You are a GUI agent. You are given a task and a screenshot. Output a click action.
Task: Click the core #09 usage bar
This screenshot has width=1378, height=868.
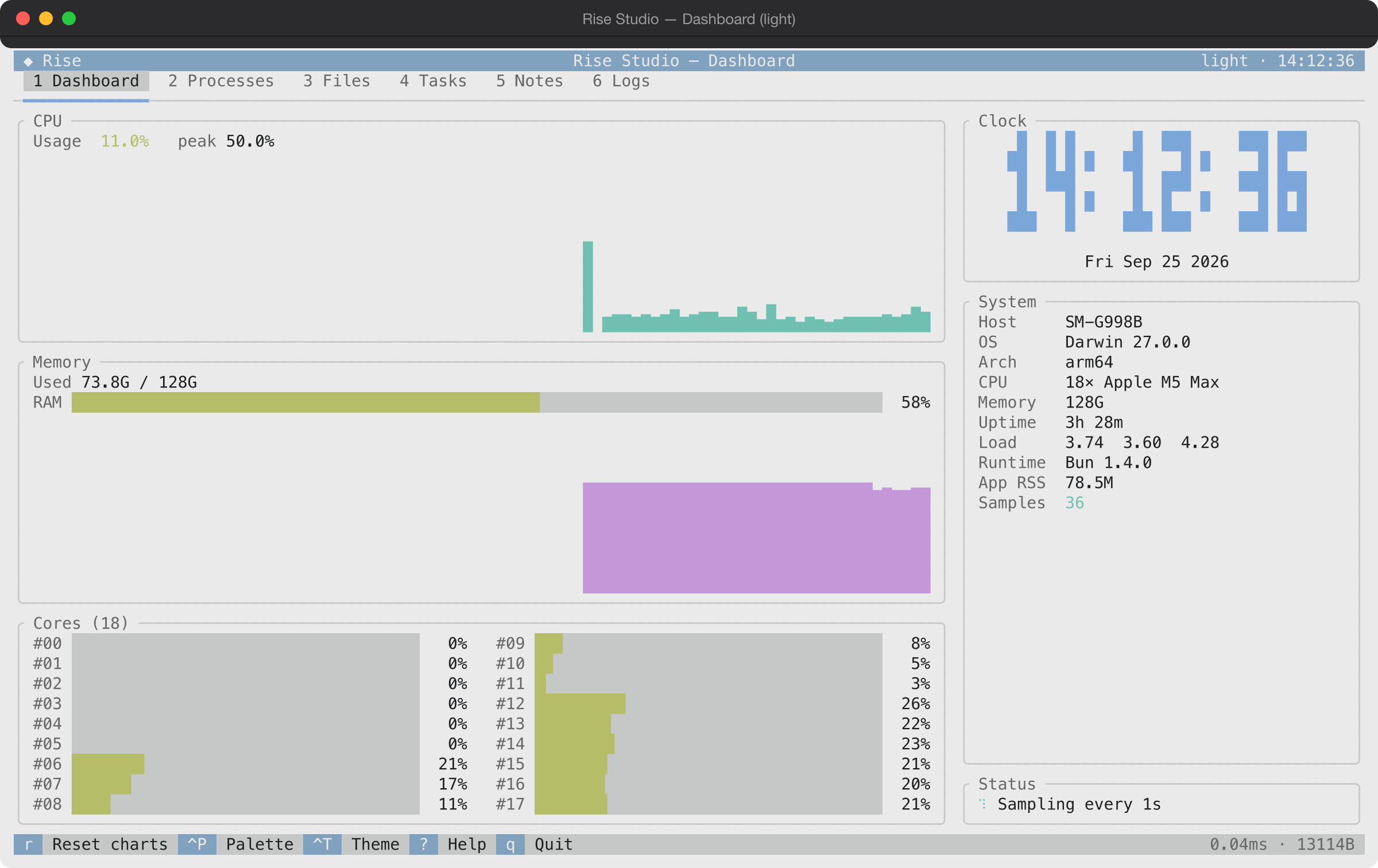point(709,644)
